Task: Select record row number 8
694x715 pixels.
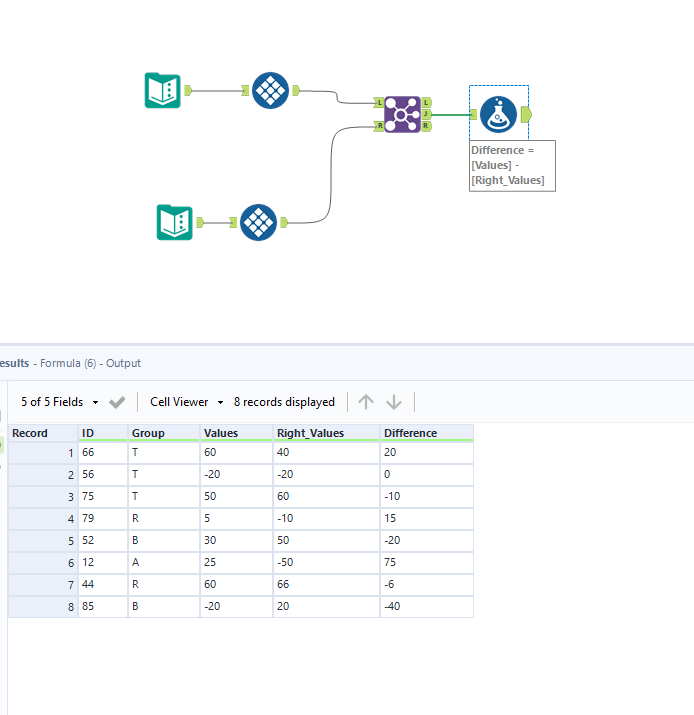Action: tap(43, 607)
